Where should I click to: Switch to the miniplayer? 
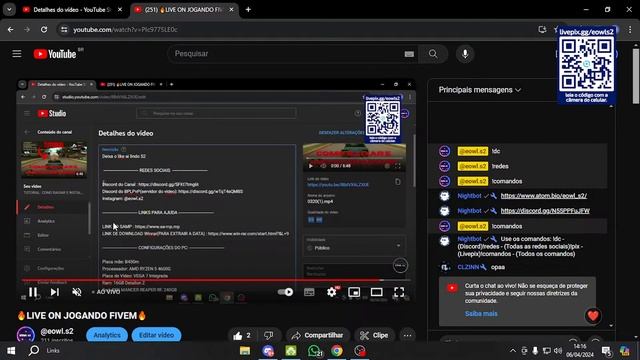coord(354,292)
